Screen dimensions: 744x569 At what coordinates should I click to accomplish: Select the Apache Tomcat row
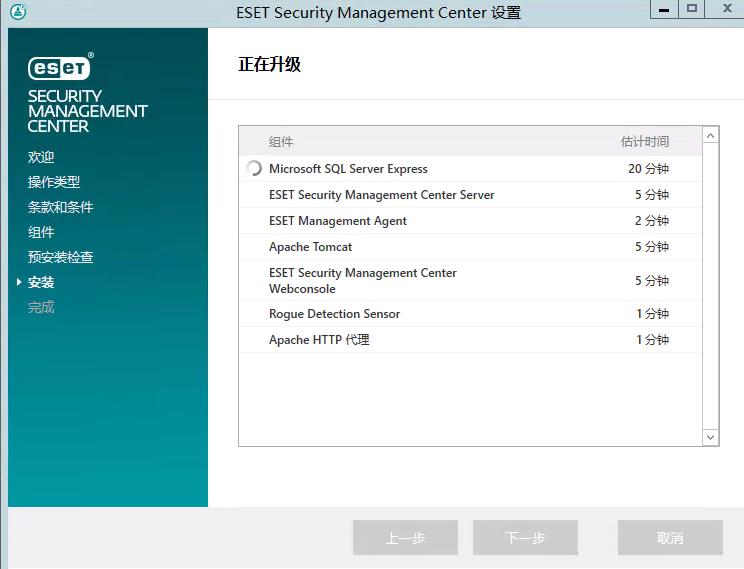470,247
